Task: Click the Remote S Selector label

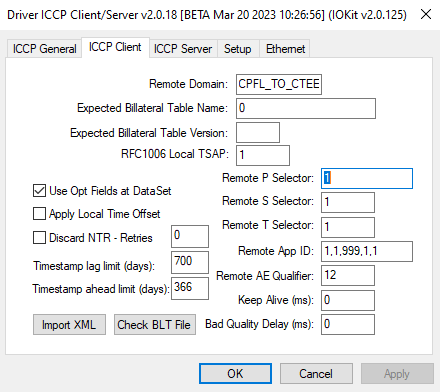Action: point(268,201)
